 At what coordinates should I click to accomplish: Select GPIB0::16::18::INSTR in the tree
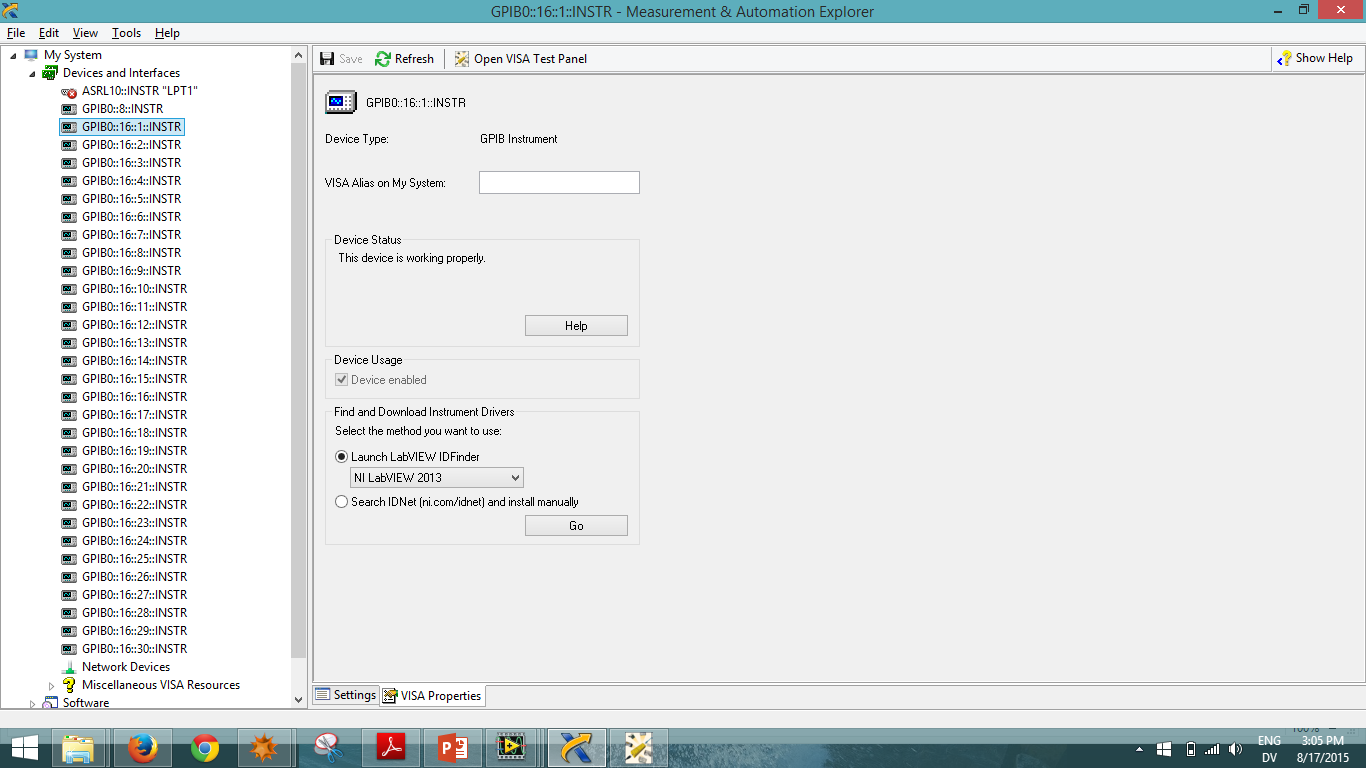[135, 433]
